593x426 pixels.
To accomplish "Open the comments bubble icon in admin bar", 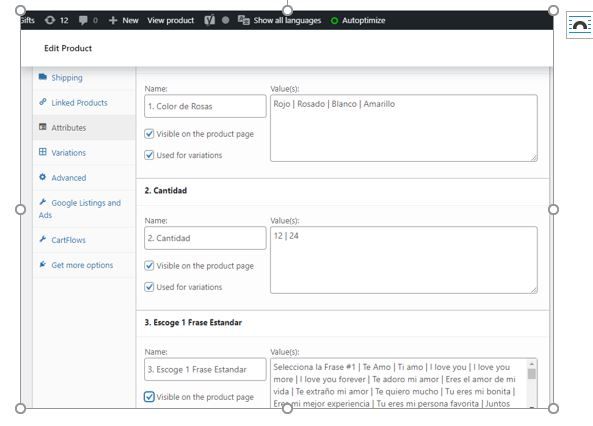I will point(83,20).
